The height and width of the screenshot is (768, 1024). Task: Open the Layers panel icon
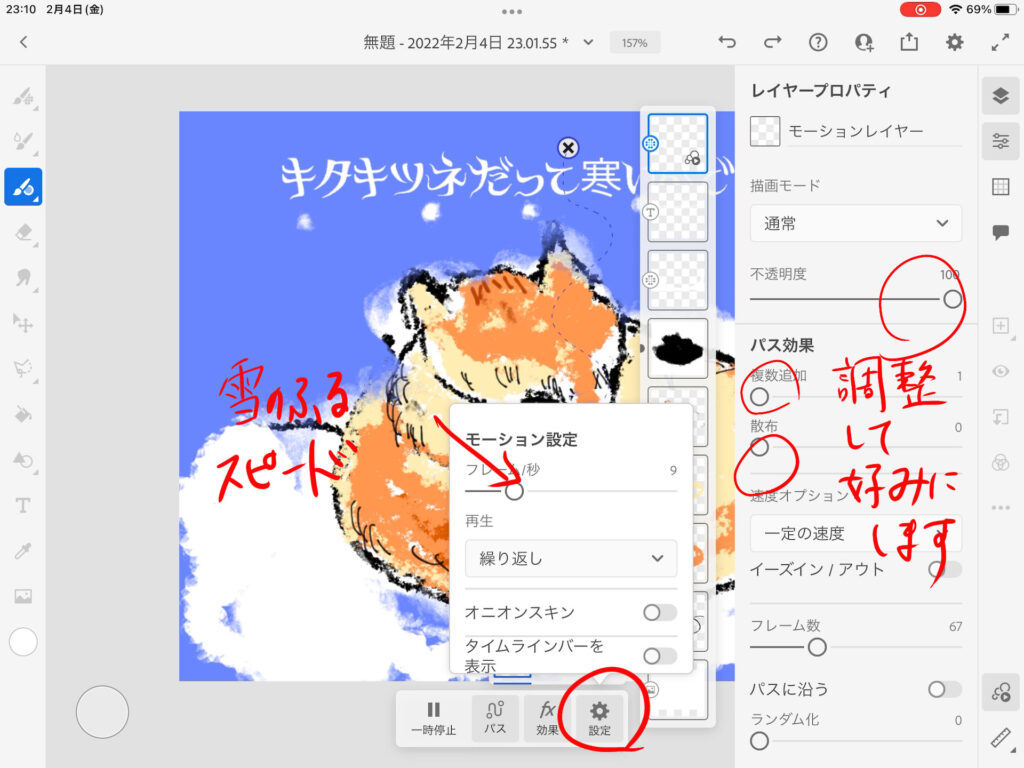(1000, 96)
